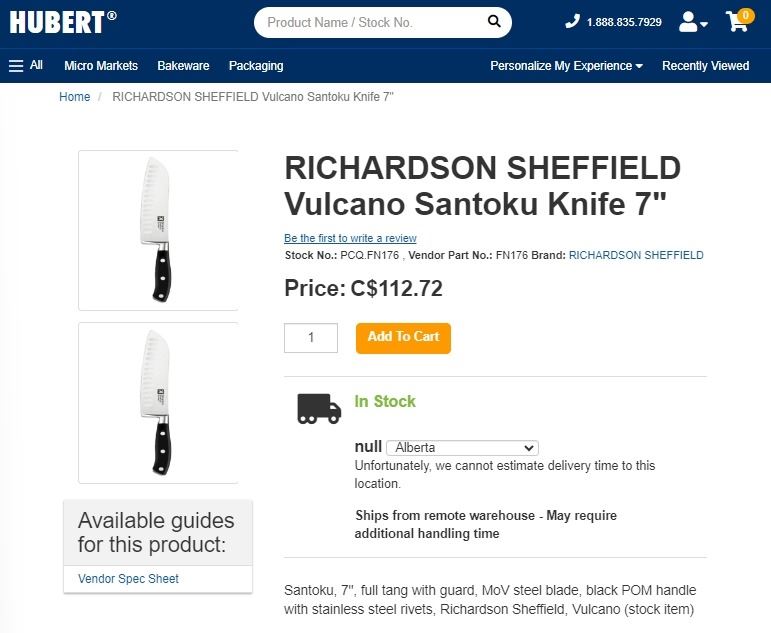Open the Alberta province dropdown
This screenshot has height=633, width=771.
pyautogui.click(x=461, y=448)
